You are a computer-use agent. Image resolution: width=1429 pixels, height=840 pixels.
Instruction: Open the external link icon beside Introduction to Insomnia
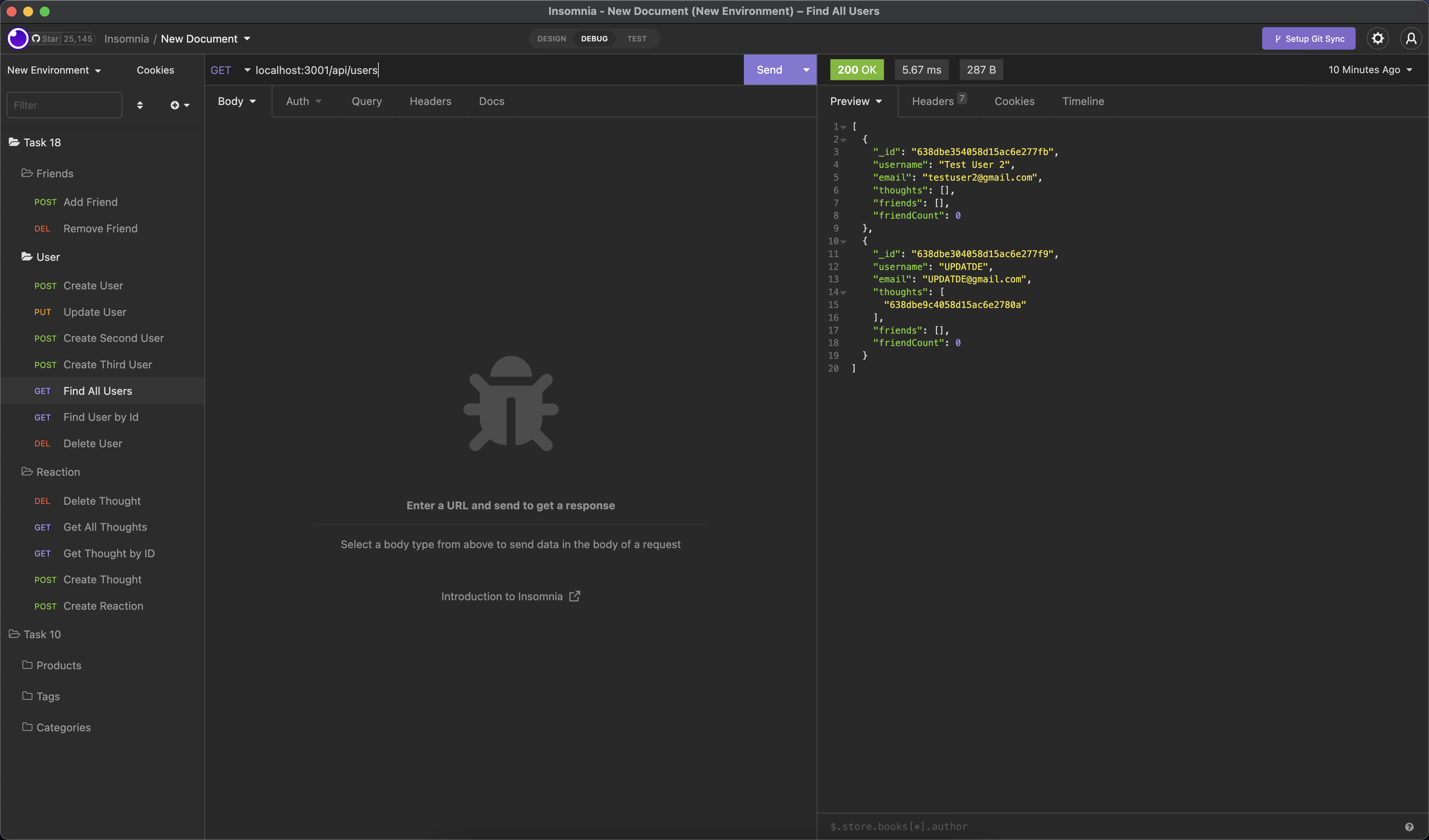(574, 596)
